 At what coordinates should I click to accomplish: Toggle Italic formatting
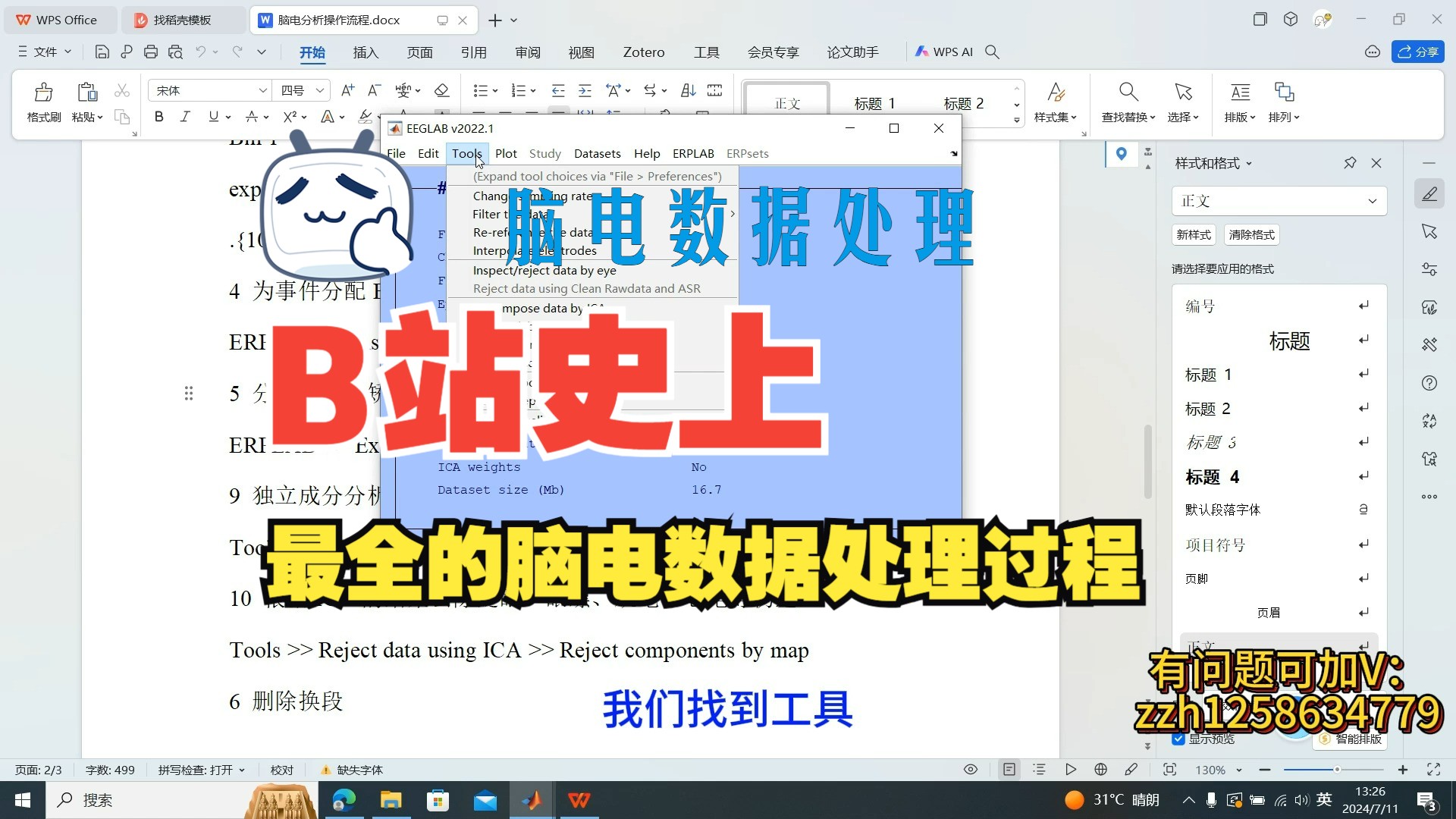(185, 117)
